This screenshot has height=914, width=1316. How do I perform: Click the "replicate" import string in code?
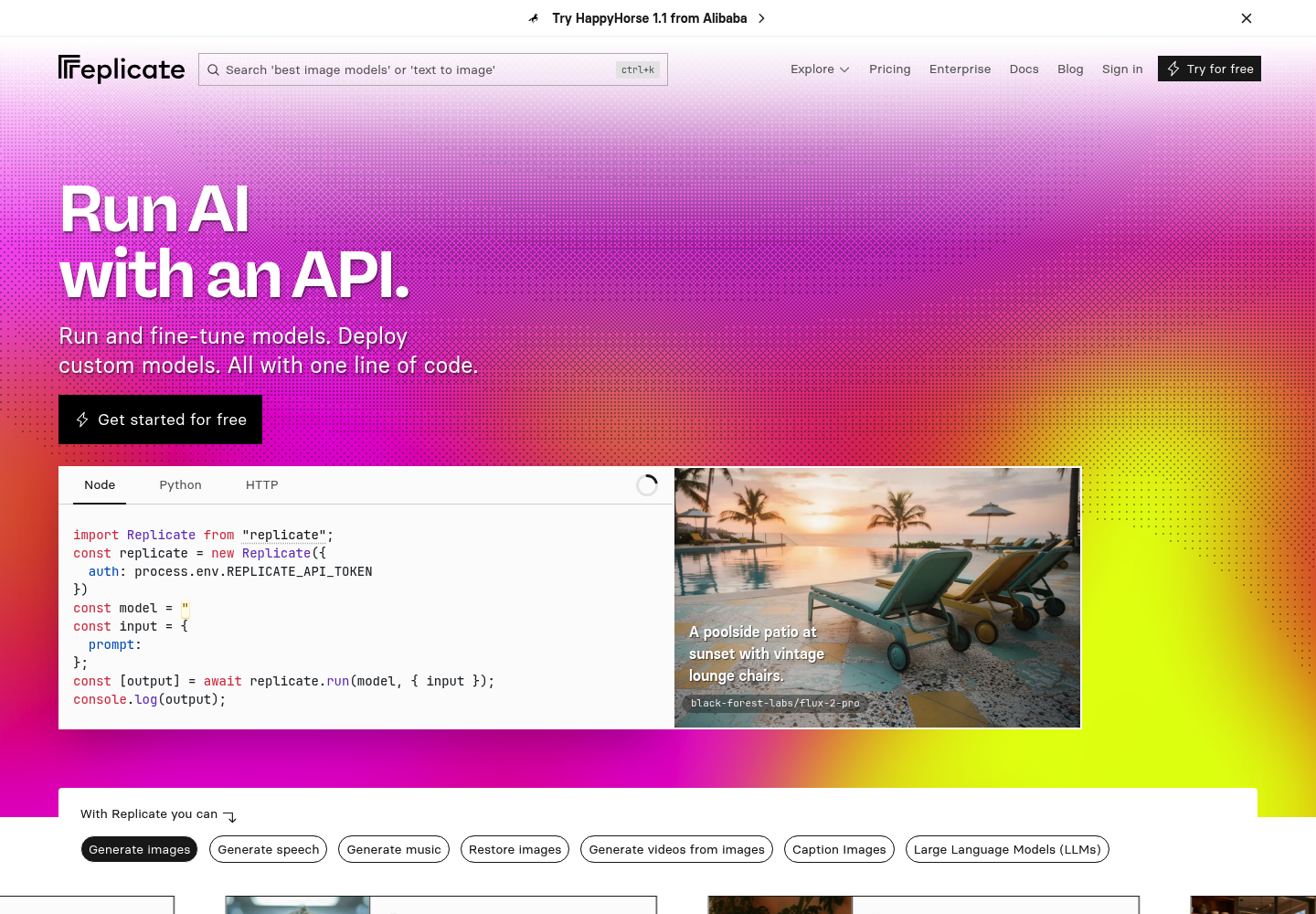click(x=284, y=535)
